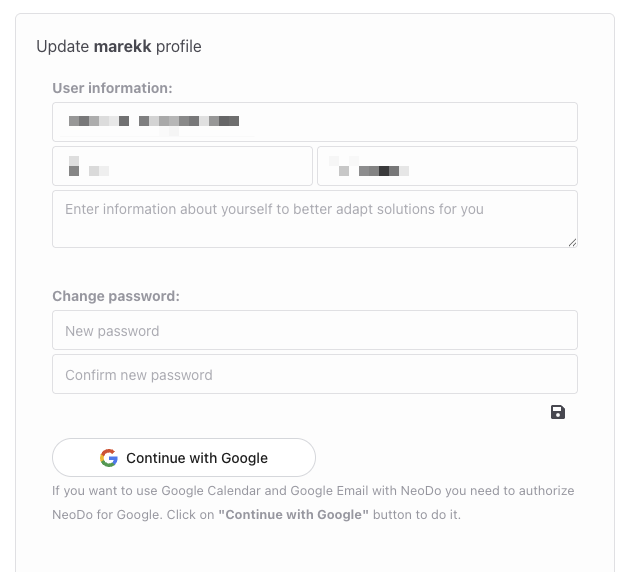The height and width of the screenshot is (572, 639).
Task: Click the bold 'marekk' username
Action: [x=122, y=46]
